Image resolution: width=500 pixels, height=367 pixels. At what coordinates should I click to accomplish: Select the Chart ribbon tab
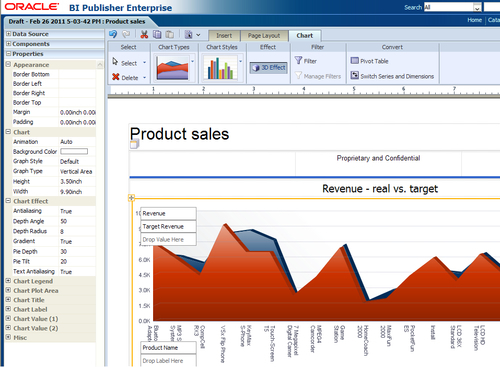[305, 35]
